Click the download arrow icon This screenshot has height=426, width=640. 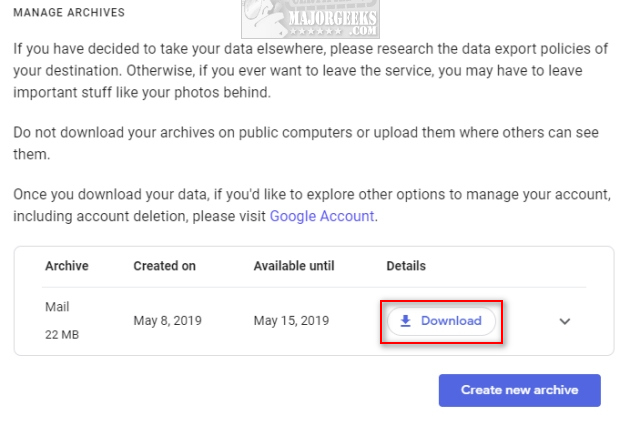[405, 321]
